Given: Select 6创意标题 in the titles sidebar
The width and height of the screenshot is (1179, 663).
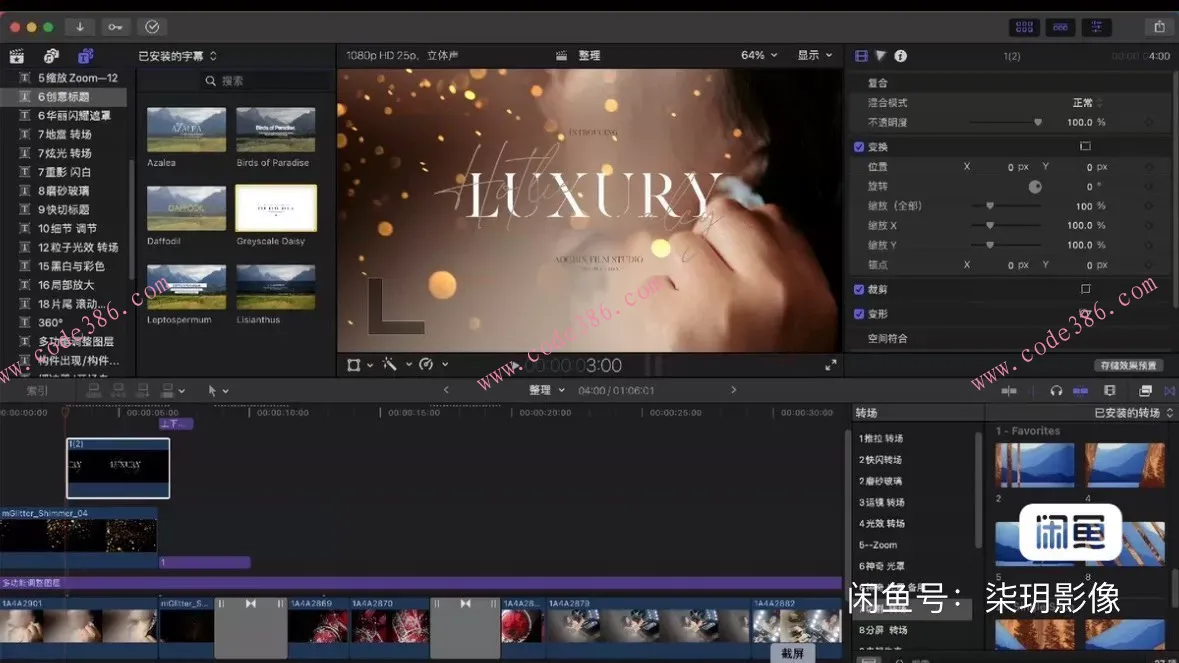Looking at the screenshot, I should (x=64, y=97).
